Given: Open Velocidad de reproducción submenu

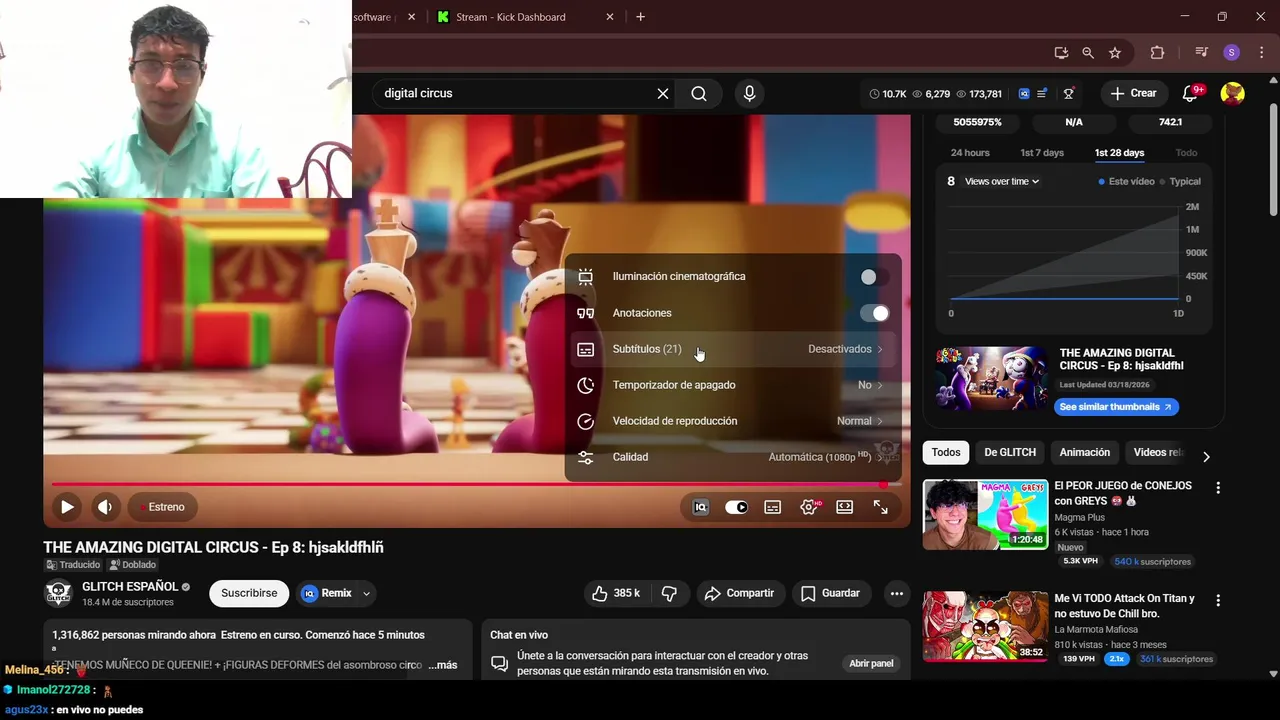Looking at the screenshot, I should point(733,421).
